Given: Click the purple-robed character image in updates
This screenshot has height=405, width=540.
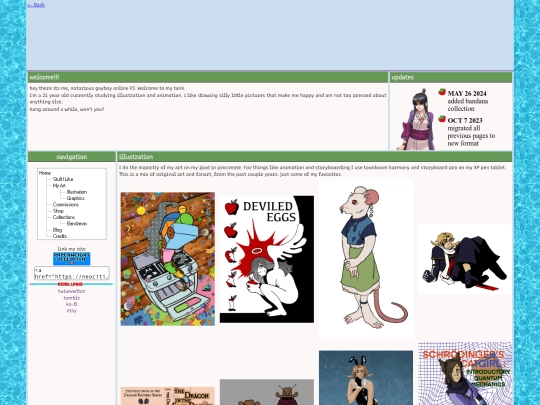Looking at the screenshot, I should point(417,119).
